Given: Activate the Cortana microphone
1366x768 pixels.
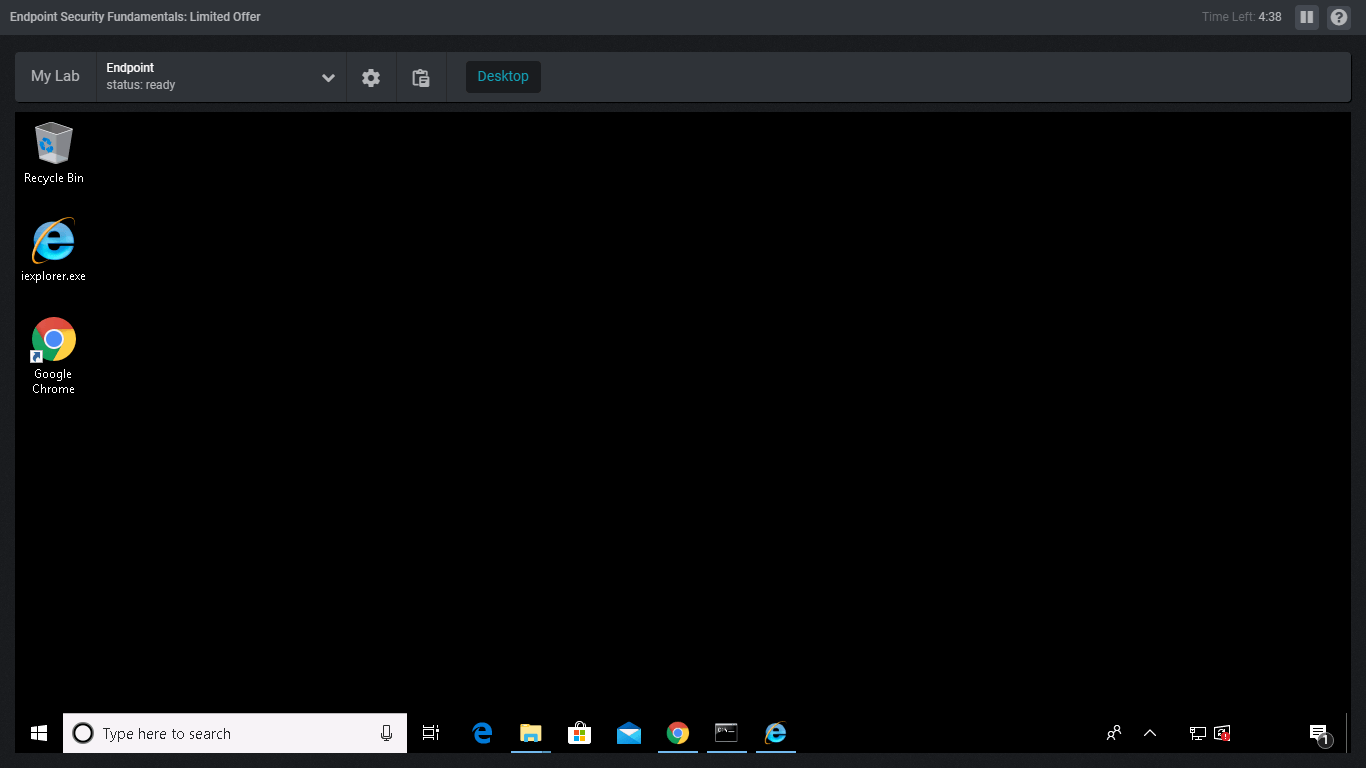Looking at the screenshot, I should point(387,733).
